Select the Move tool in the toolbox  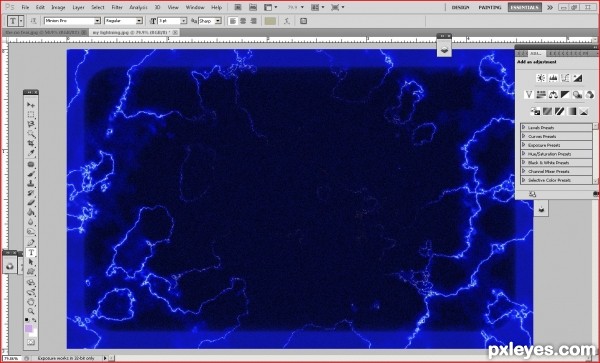[31, 105]
